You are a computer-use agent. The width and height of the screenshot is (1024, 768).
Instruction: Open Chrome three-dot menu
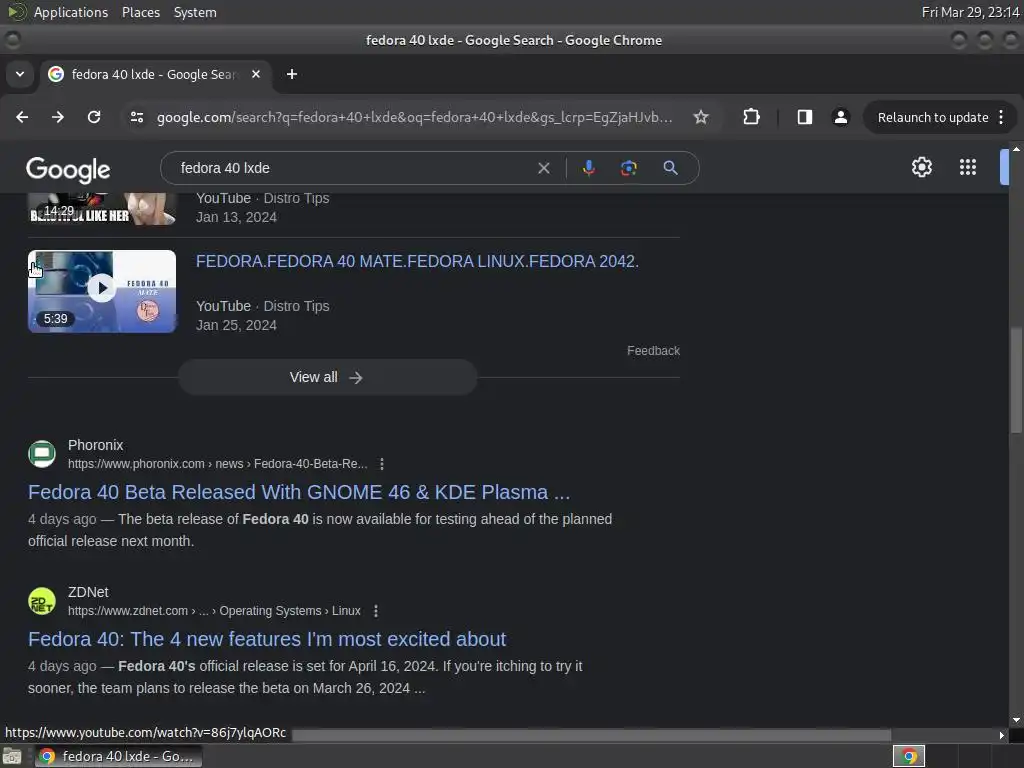[1001, 117]
